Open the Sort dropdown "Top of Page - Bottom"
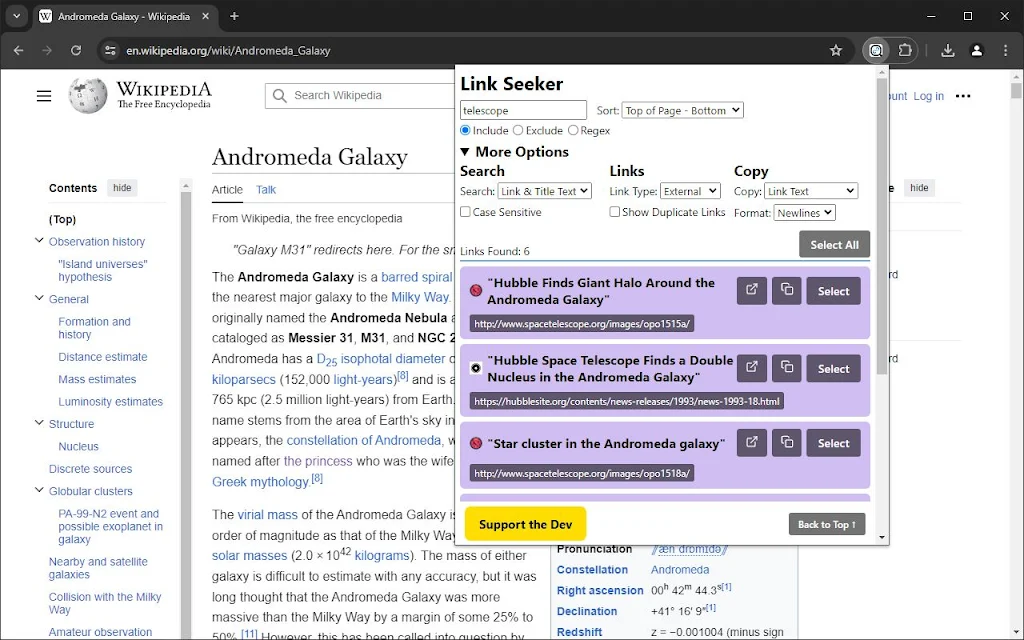 pos(682,110)
